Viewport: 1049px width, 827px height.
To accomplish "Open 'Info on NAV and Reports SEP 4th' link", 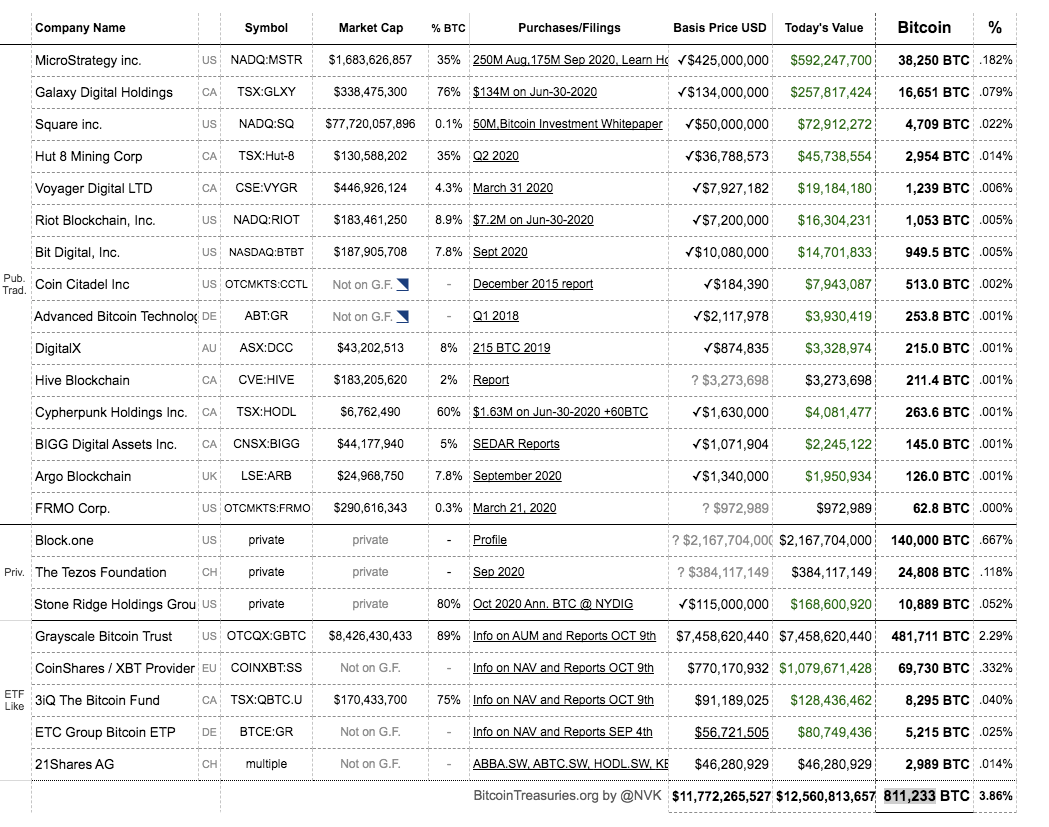I will 563,732.
